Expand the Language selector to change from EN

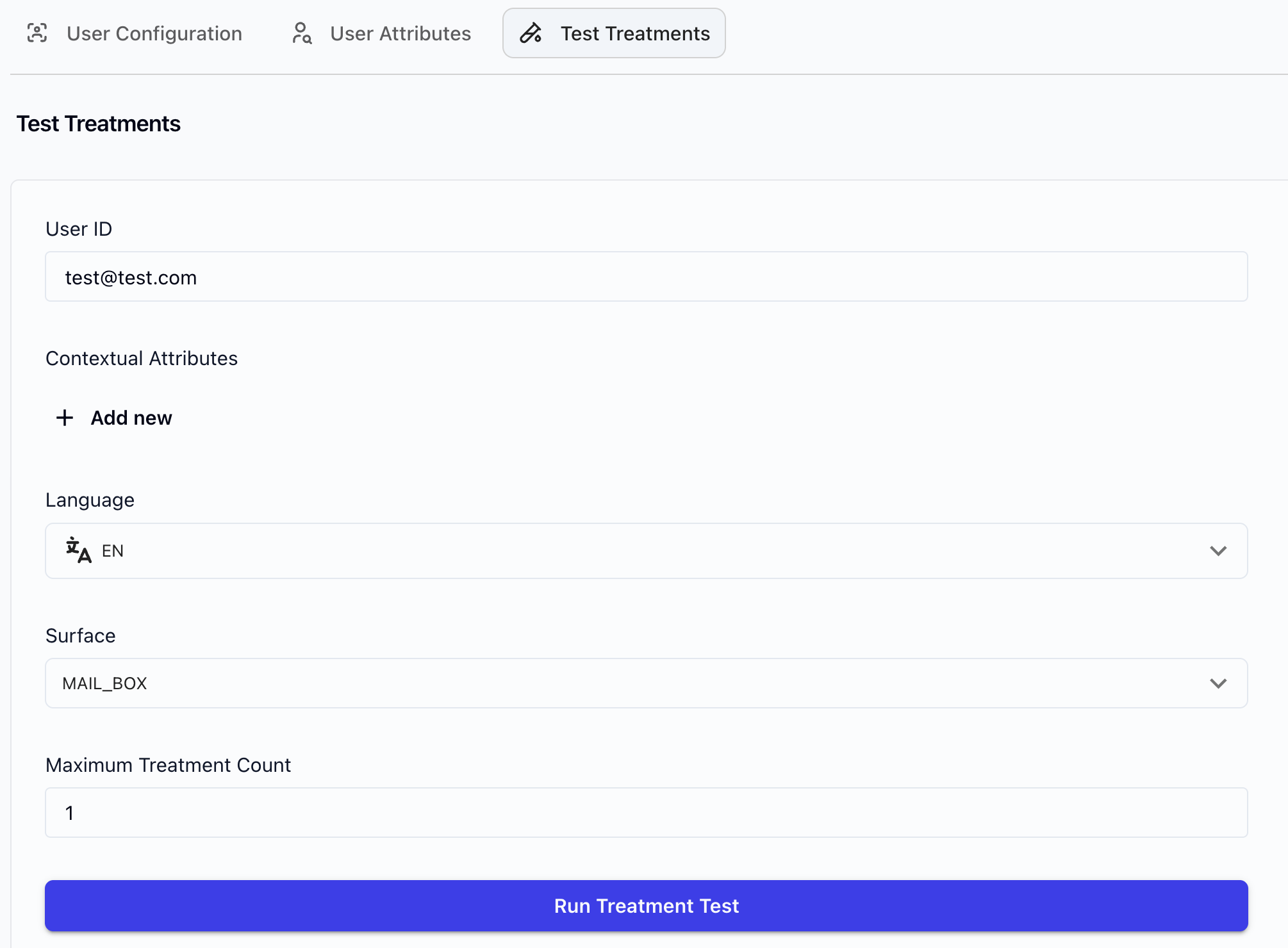[x=646, y=551]
